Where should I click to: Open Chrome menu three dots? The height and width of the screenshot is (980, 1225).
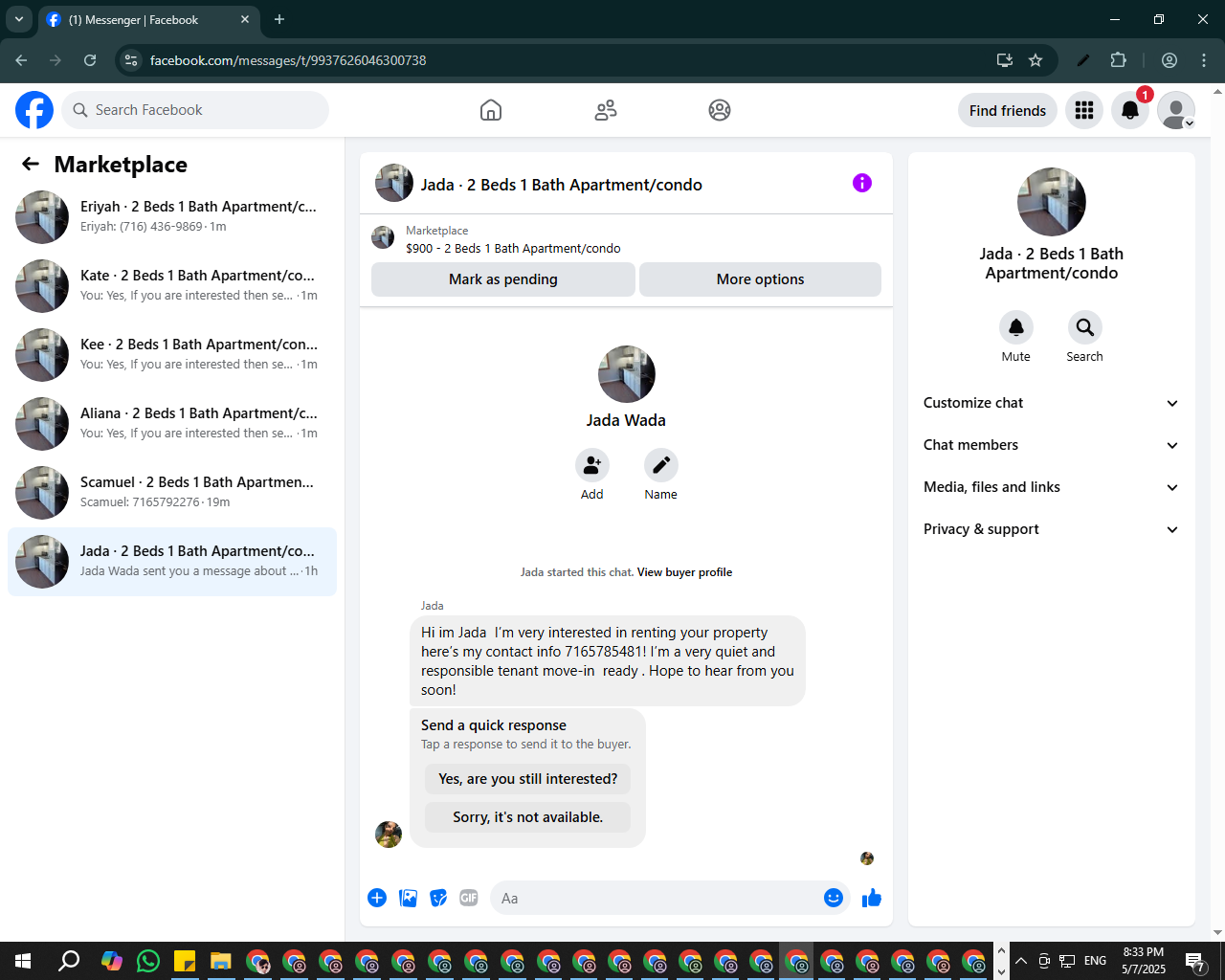[x=1204, y=60]
